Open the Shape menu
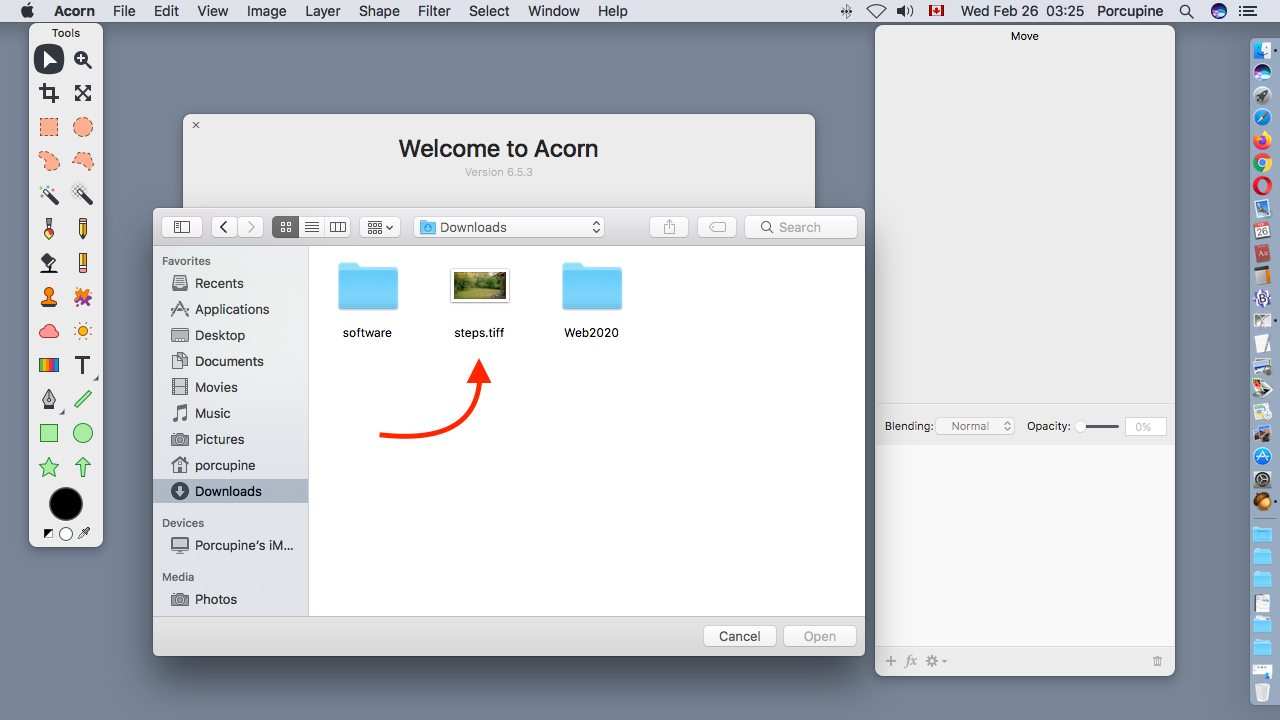 click(x=379, y=11)
